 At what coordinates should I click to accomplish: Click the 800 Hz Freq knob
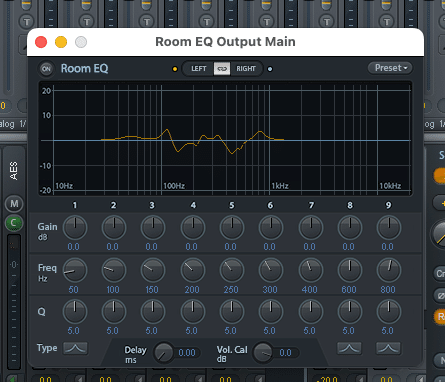(x=389, y=270)
